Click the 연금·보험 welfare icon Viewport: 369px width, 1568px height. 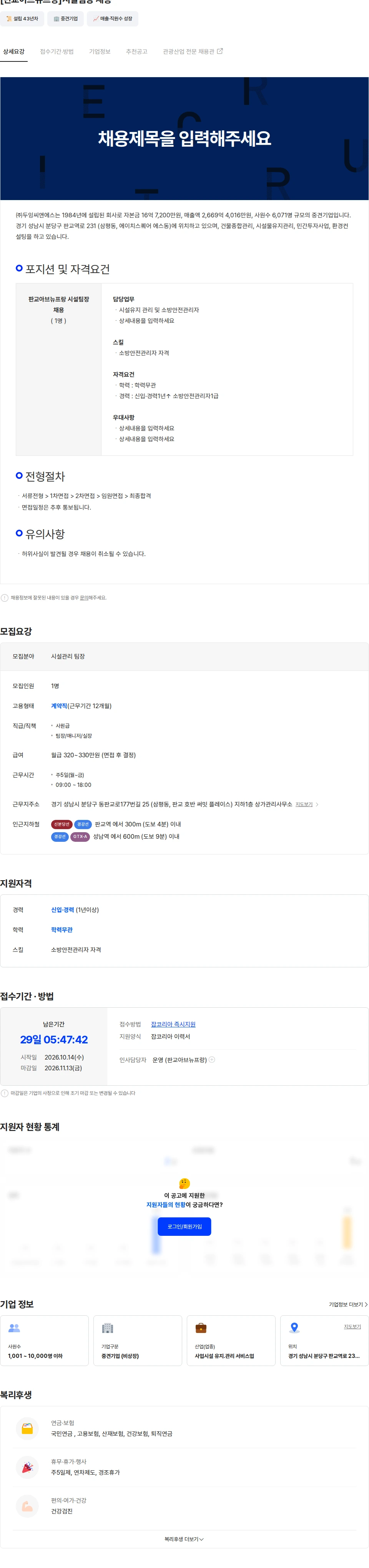point(27,1429)
